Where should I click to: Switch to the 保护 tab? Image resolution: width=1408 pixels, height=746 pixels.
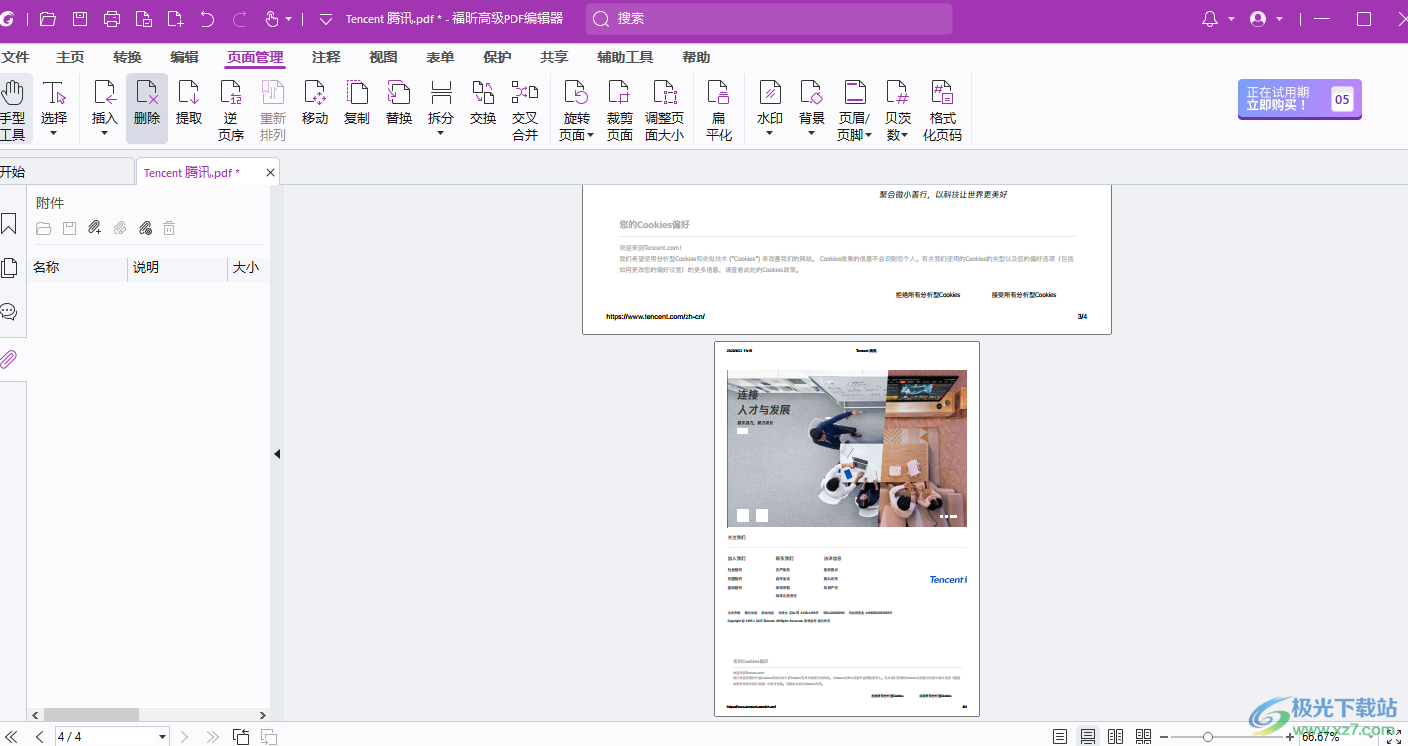click(x=497, y=58)
